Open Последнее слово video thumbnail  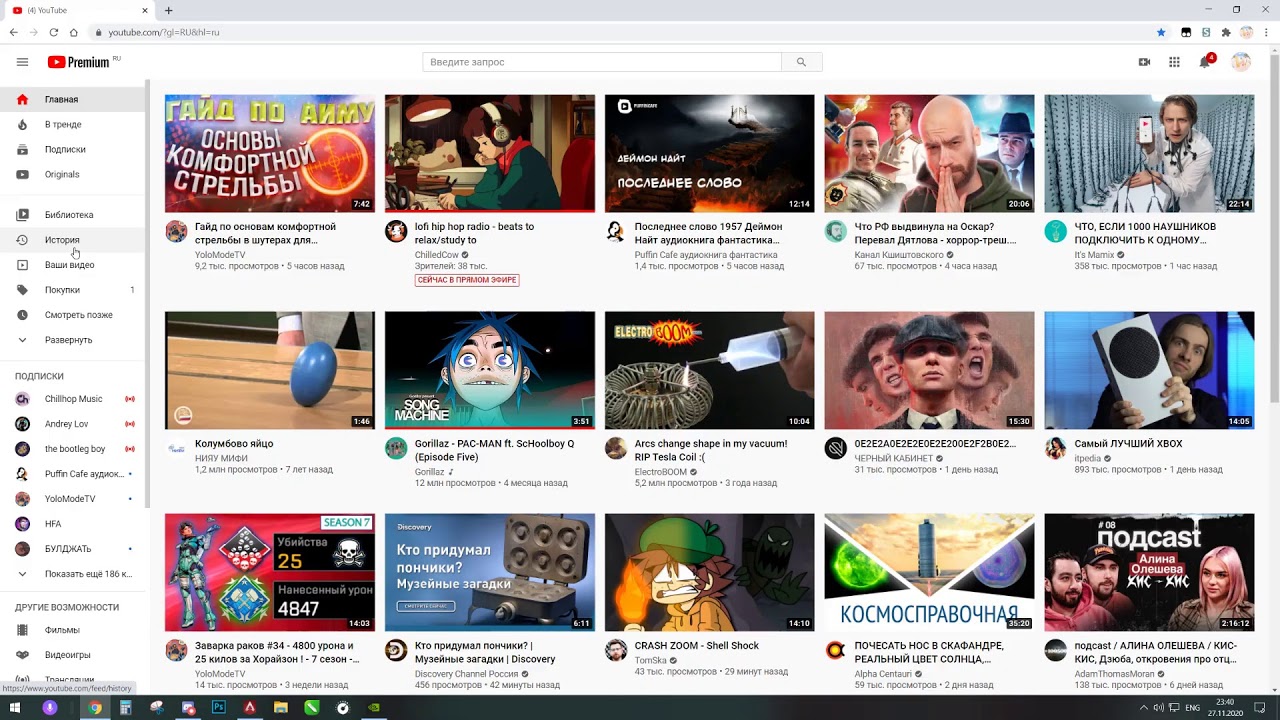point(710,153)
